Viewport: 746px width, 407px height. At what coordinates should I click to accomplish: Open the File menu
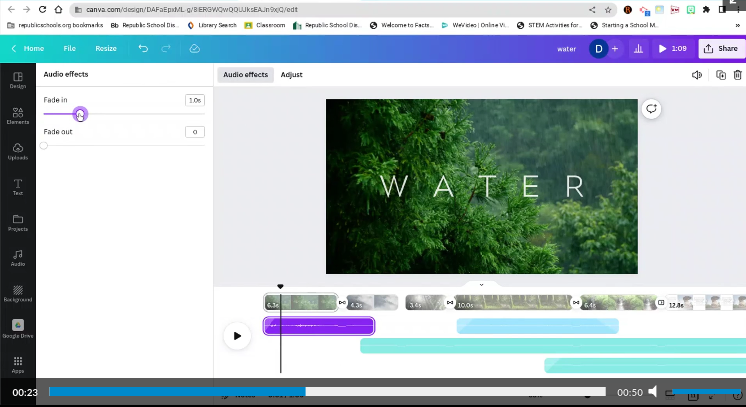69,48
